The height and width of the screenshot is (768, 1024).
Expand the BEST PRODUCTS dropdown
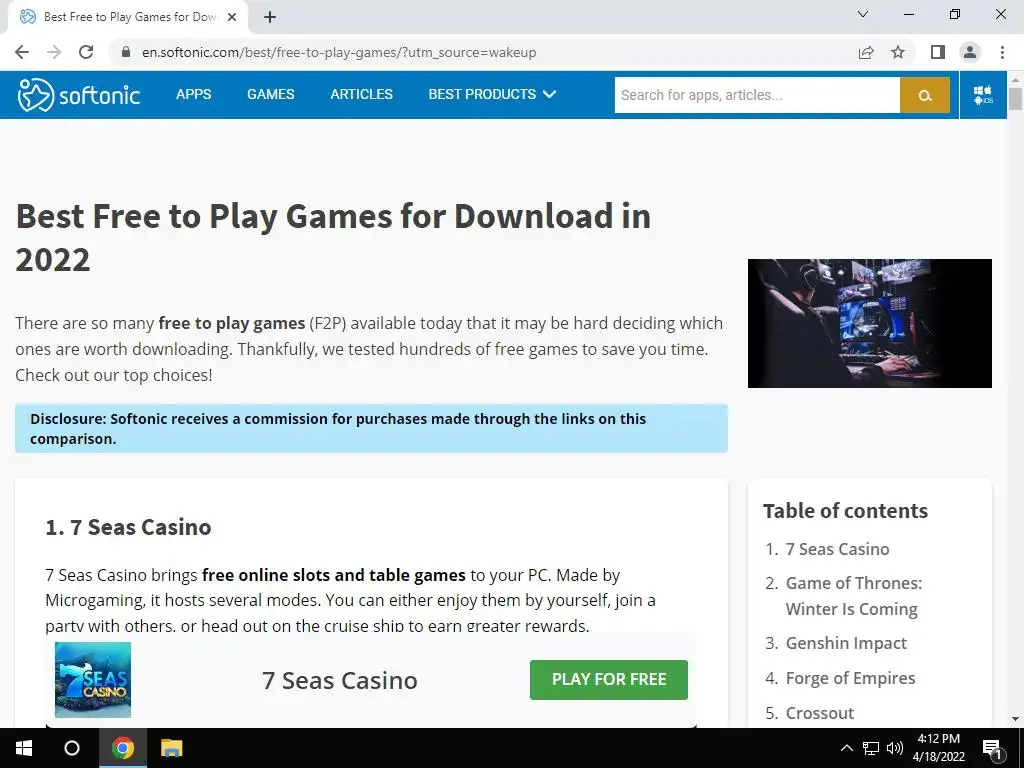click(x=492, y=94)
